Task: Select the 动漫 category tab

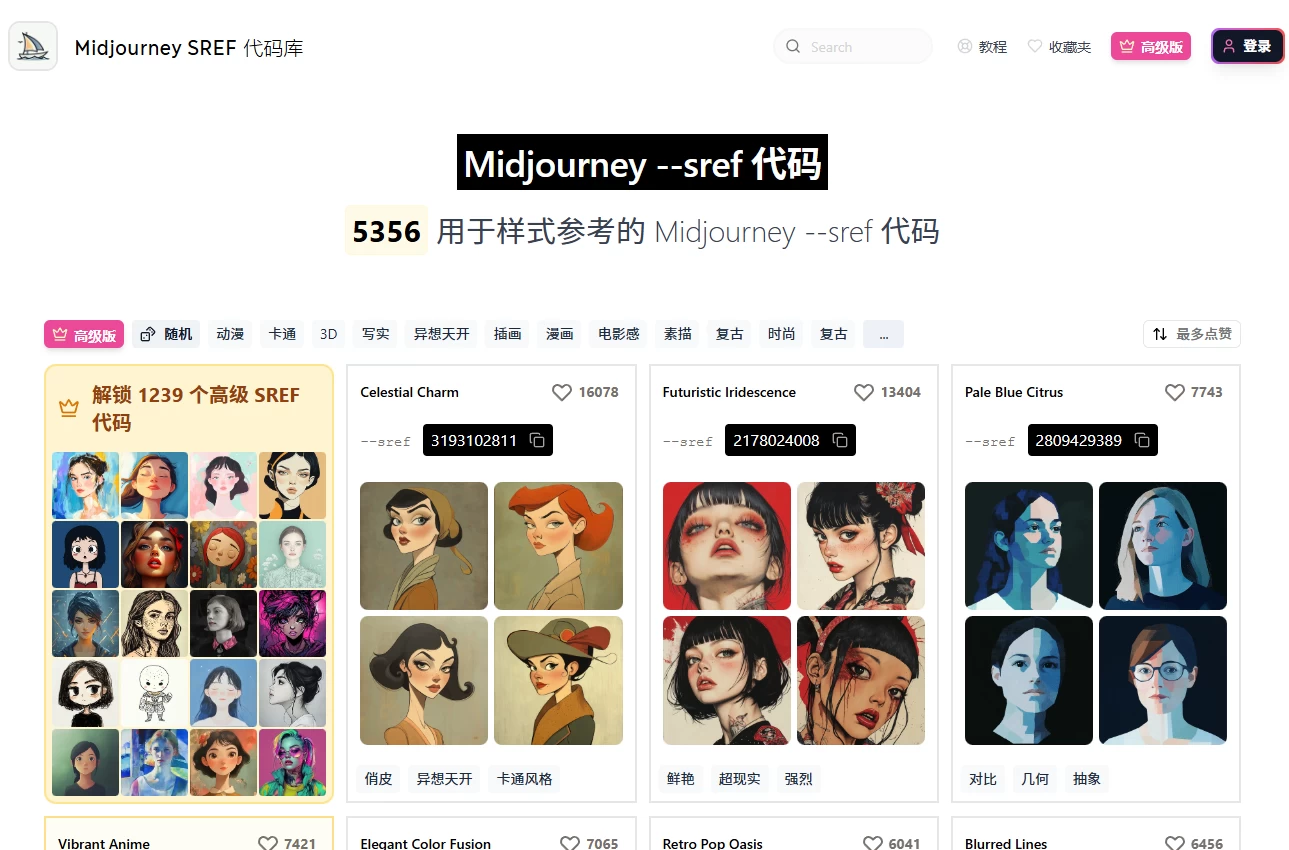Action: pyautogui.click(x=230, y=334)
